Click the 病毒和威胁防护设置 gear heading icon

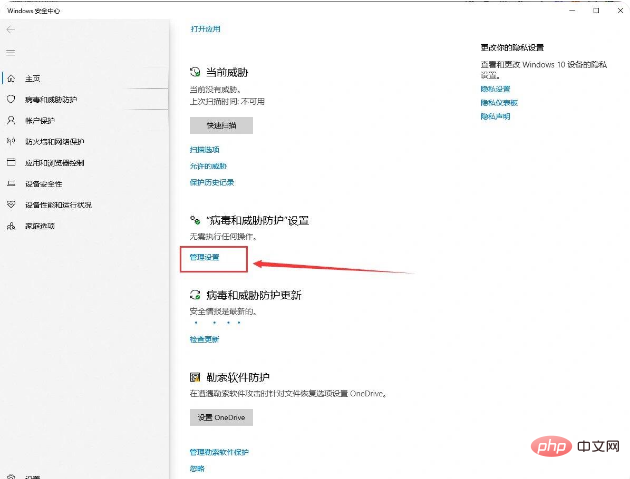tap(195, 220)
